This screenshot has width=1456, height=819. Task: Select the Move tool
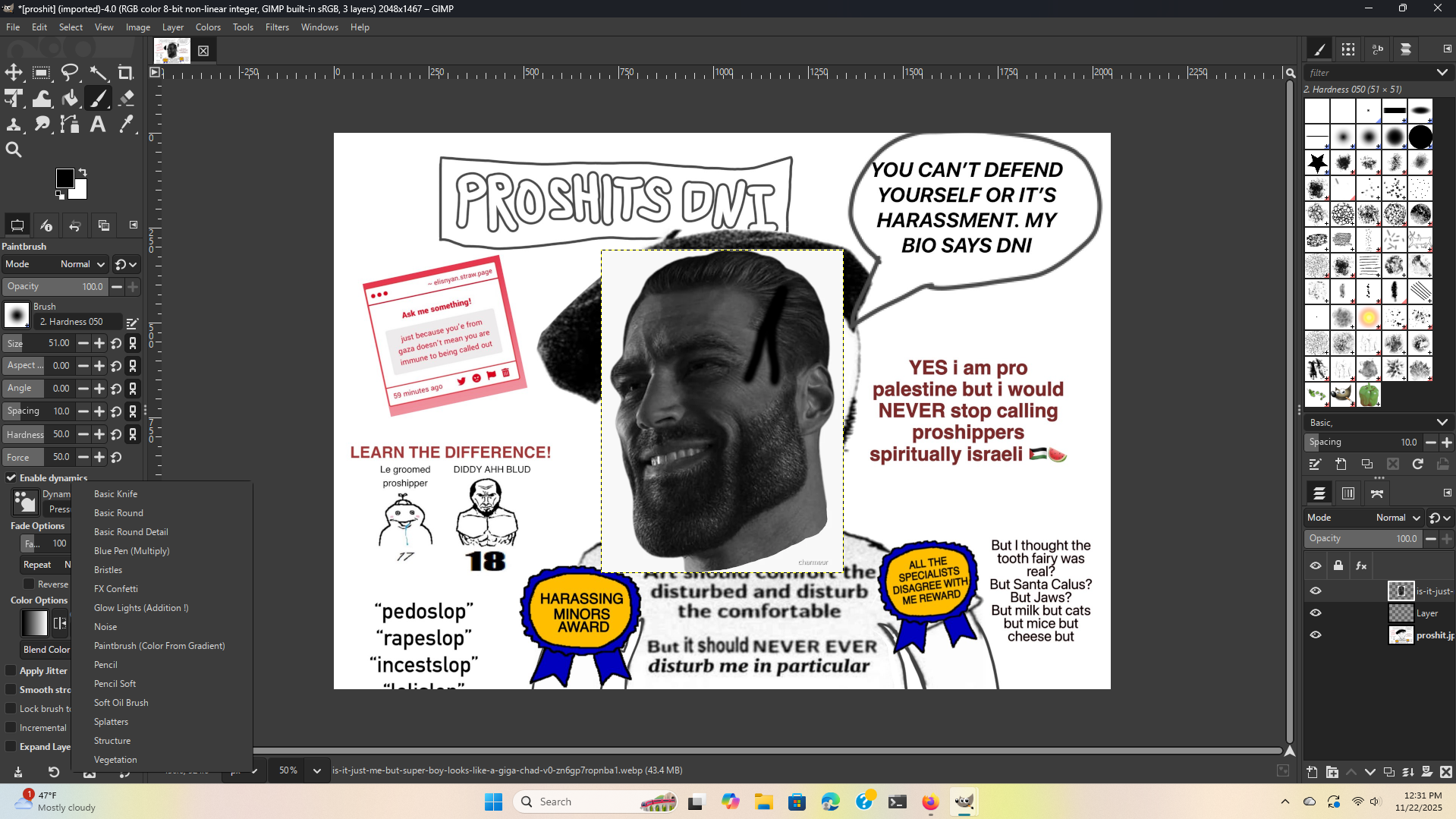(14, 73)
